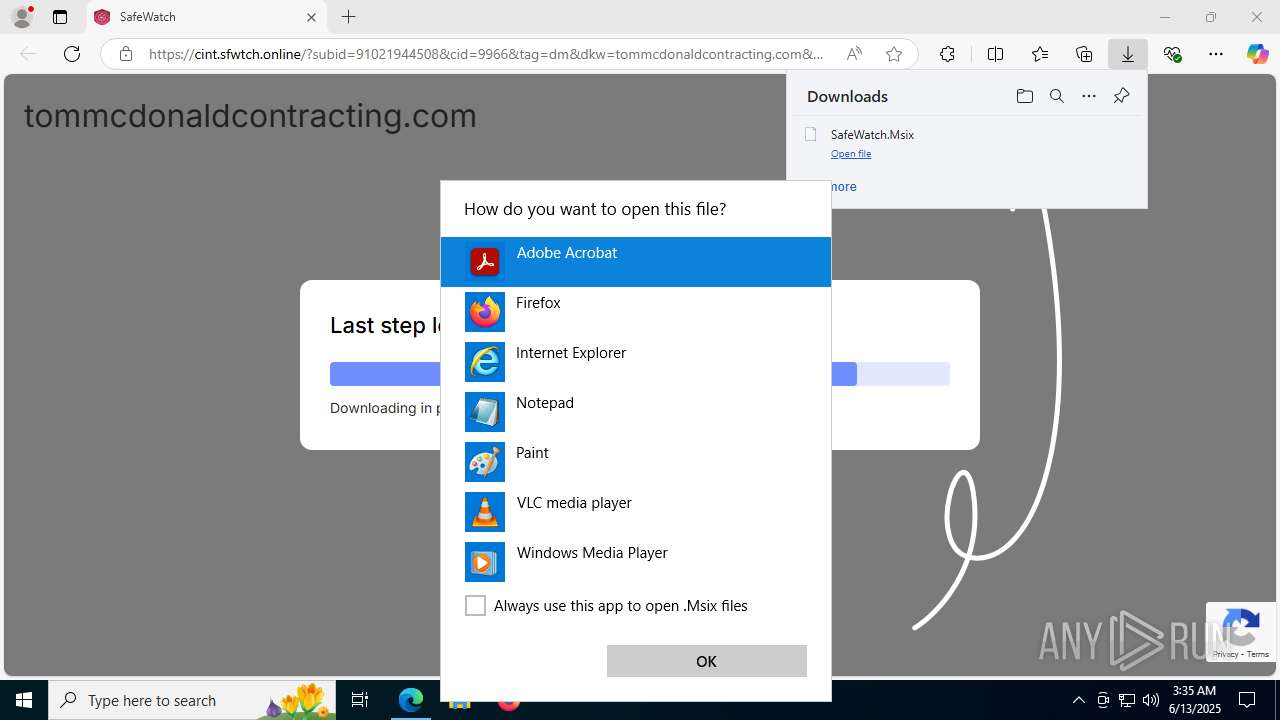
Task: Open Collections toolbar icon
Action: click(x=1084, y=54)
